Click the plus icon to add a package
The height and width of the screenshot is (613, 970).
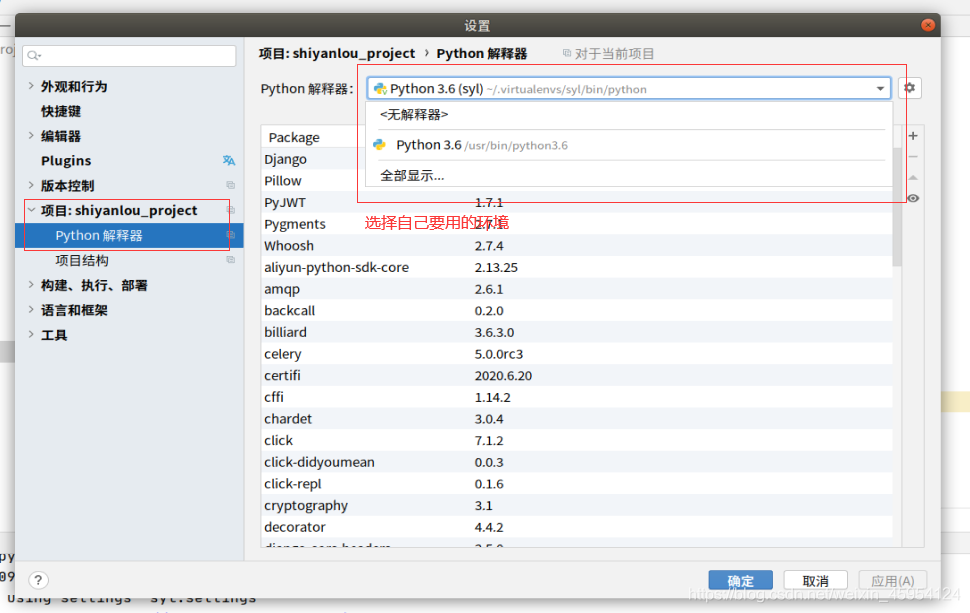(x=912, y=135)
